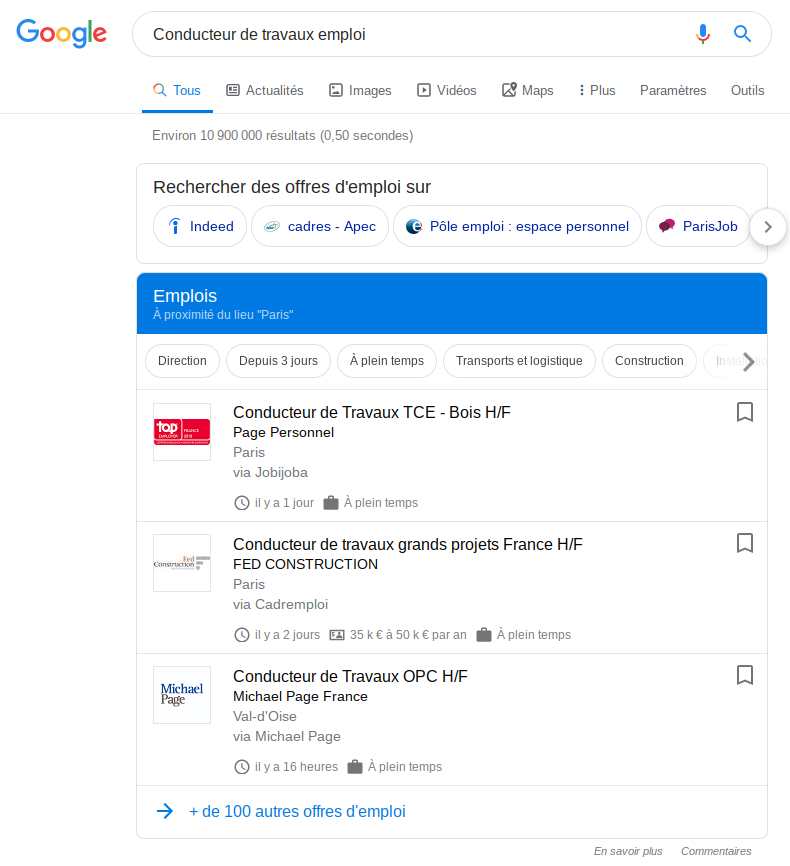Activate the 'Construction' filter chip
Image resolution: width=790 pixels, height=866 pixels.
(x=649, y=361)
